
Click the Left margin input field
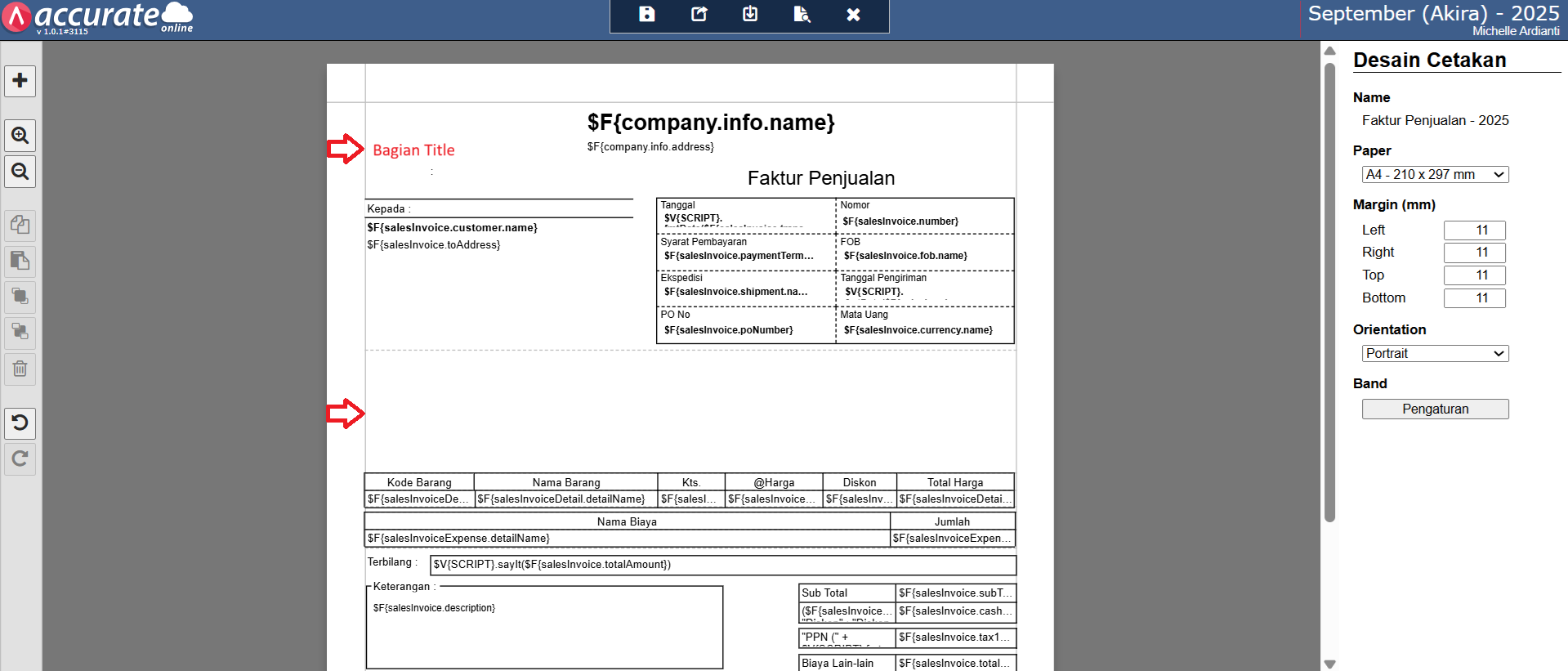click(x=1473, y=230)
